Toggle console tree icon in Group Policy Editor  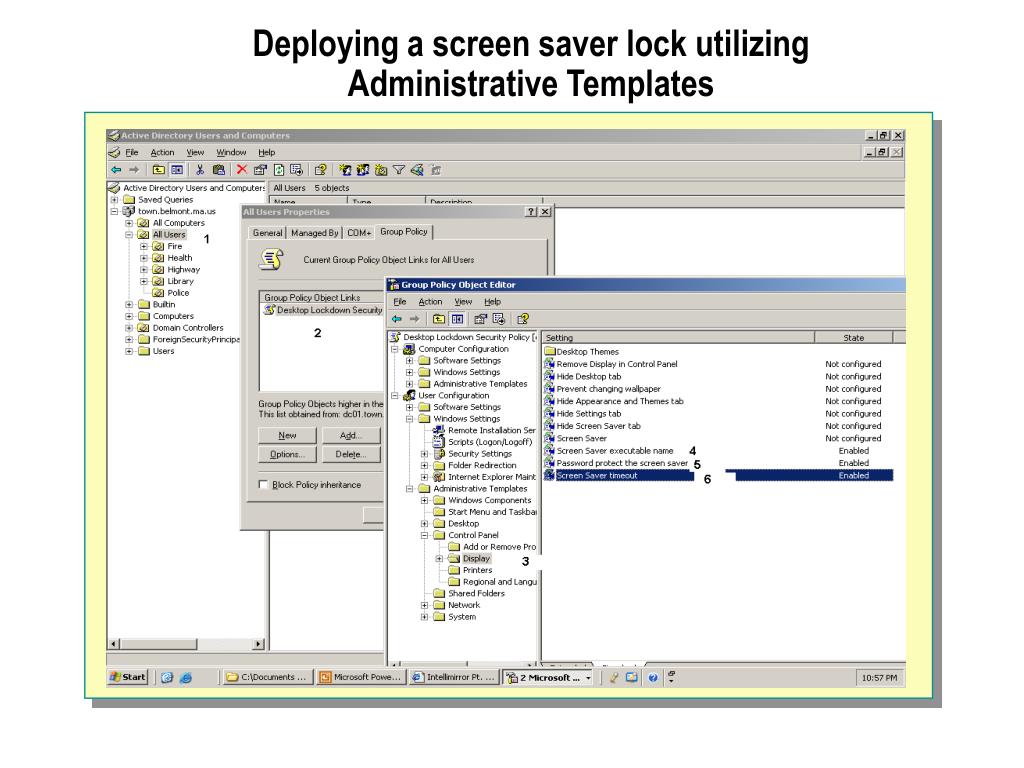point(457,319)
